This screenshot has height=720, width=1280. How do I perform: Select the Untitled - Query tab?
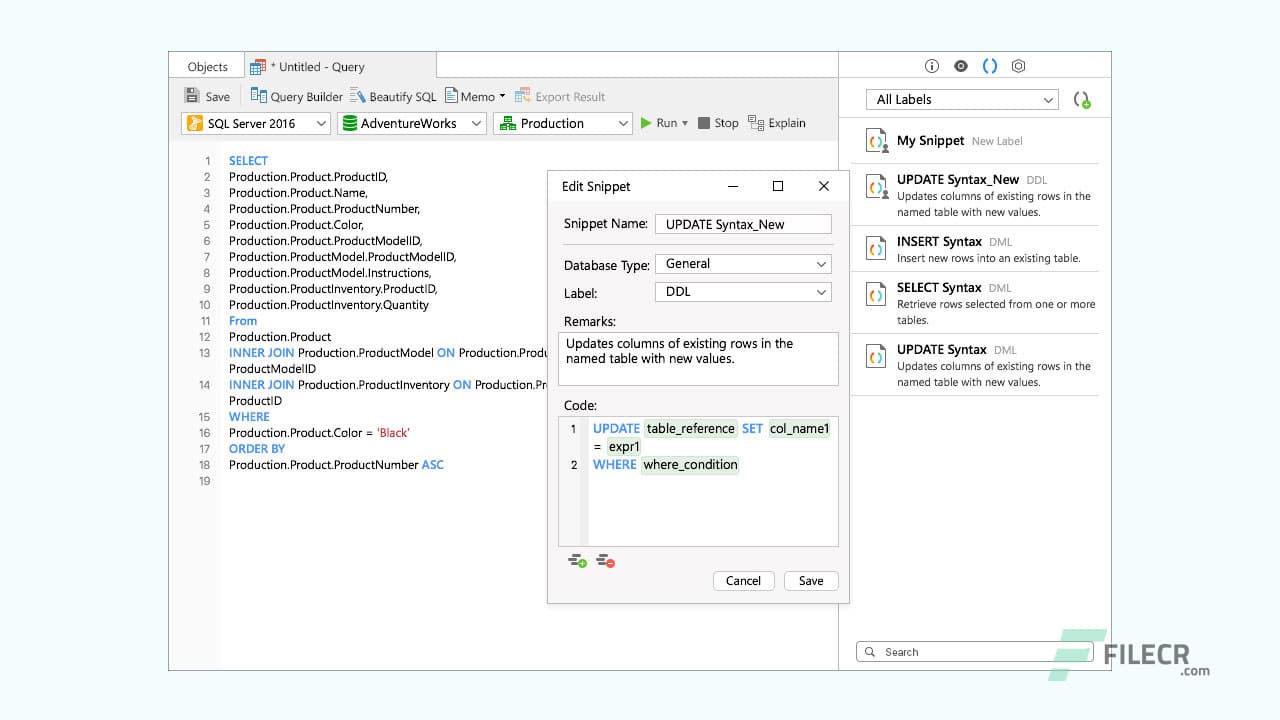318,66
